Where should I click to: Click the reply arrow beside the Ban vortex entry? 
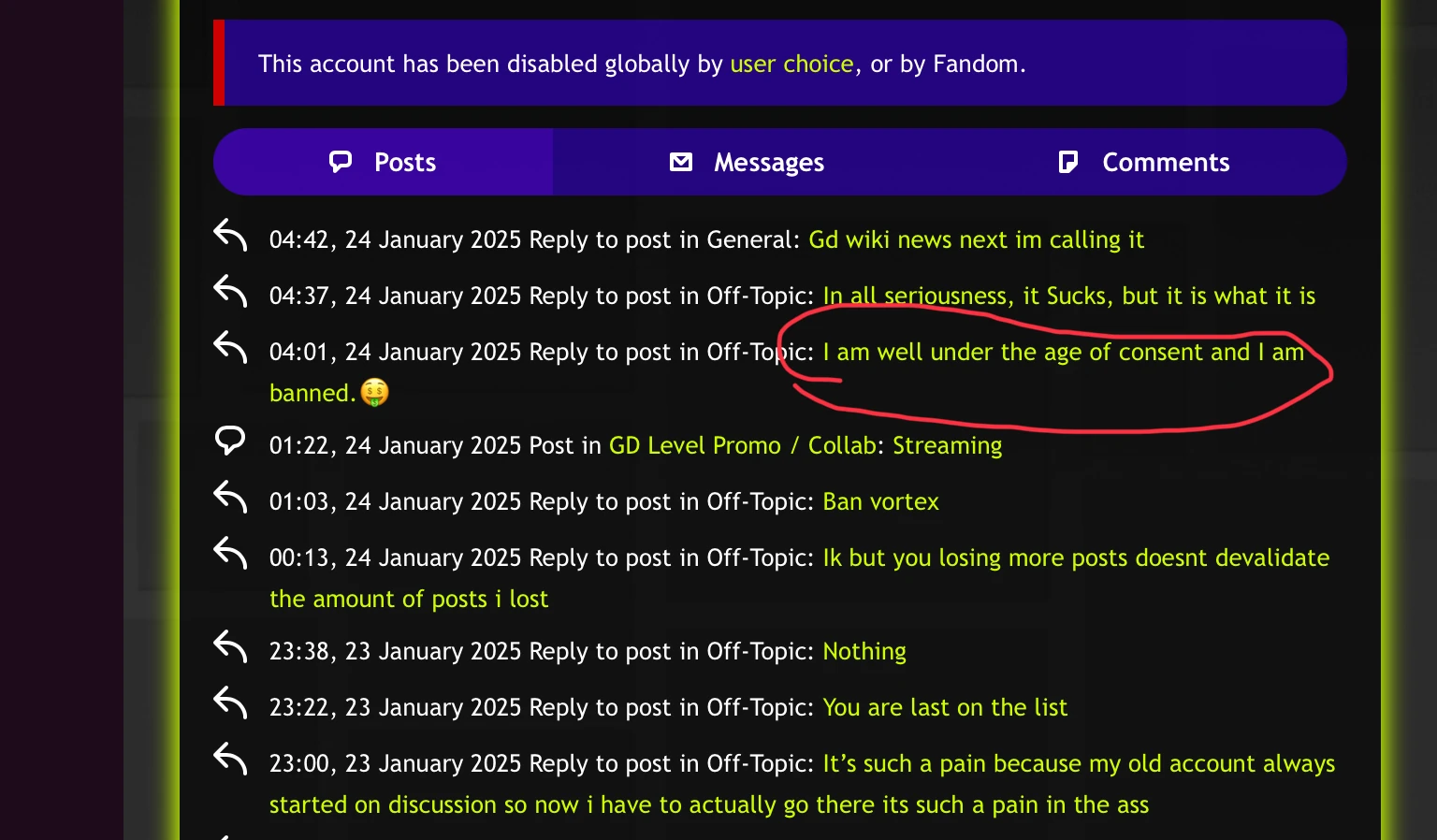coord(230,499)
